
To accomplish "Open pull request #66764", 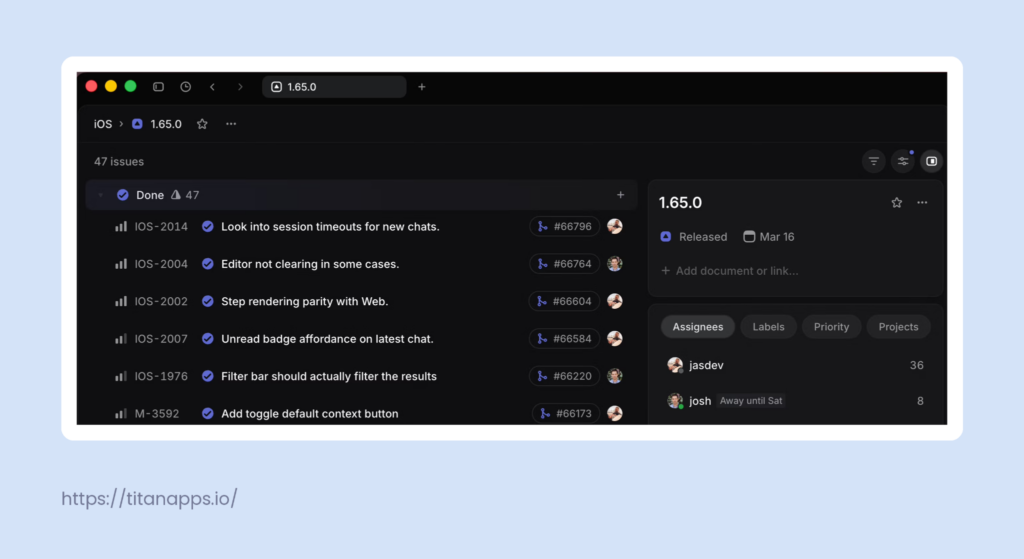I will 564,264.
